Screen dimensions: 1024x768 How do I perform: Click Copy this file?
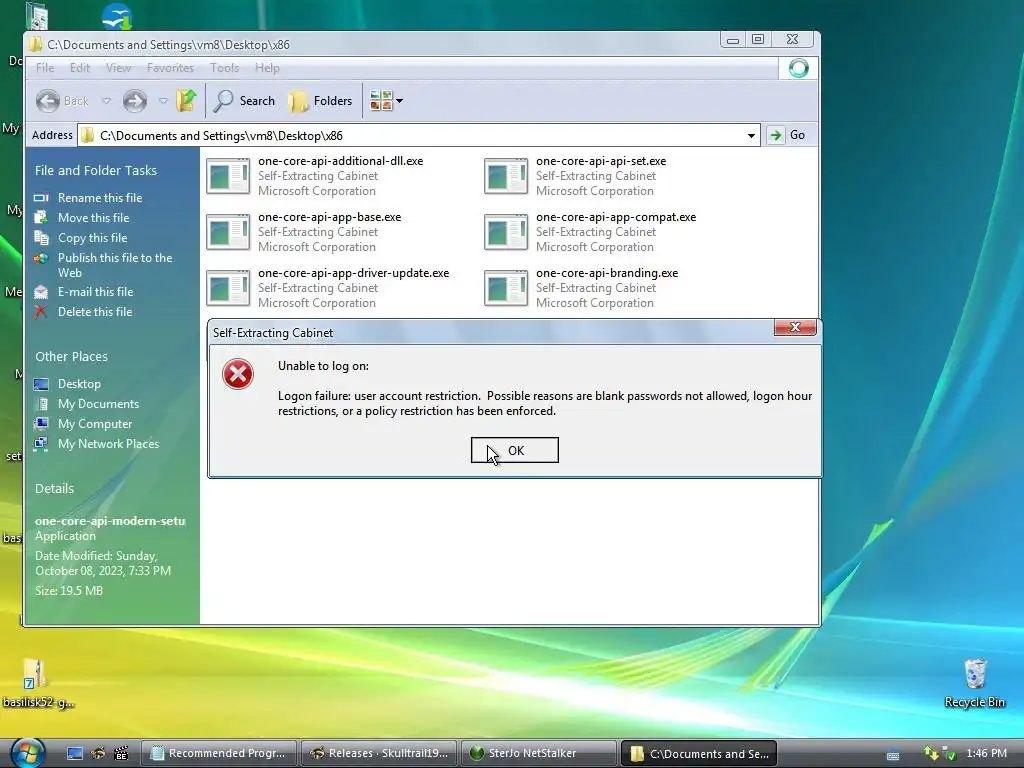[92, 238]
